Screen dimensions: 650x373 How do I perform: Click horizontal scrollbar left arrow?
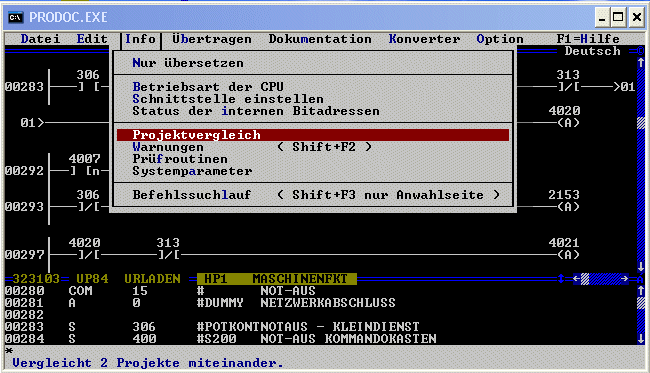click(576, 279)
